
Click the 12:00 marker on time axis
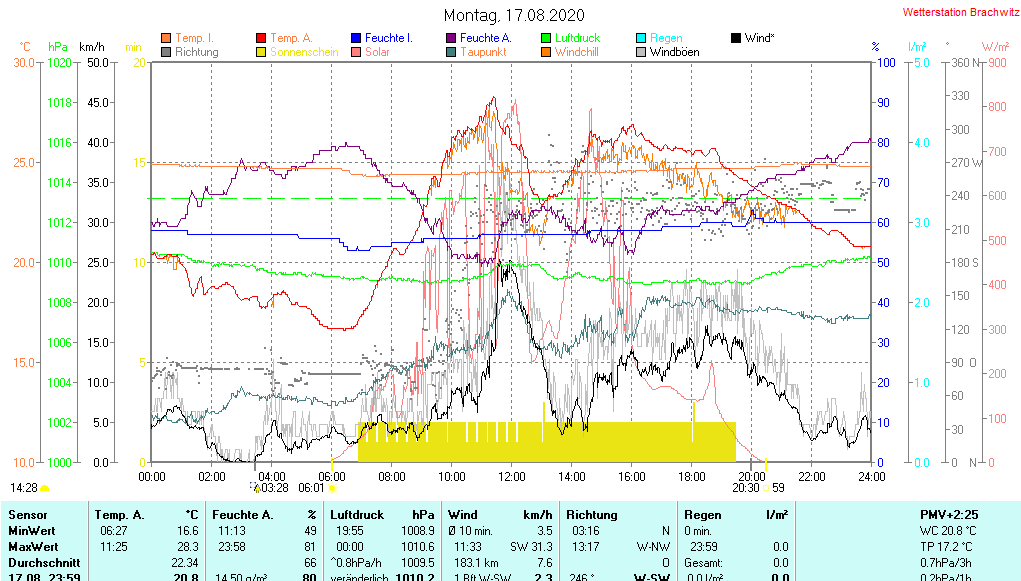(512, 476)
